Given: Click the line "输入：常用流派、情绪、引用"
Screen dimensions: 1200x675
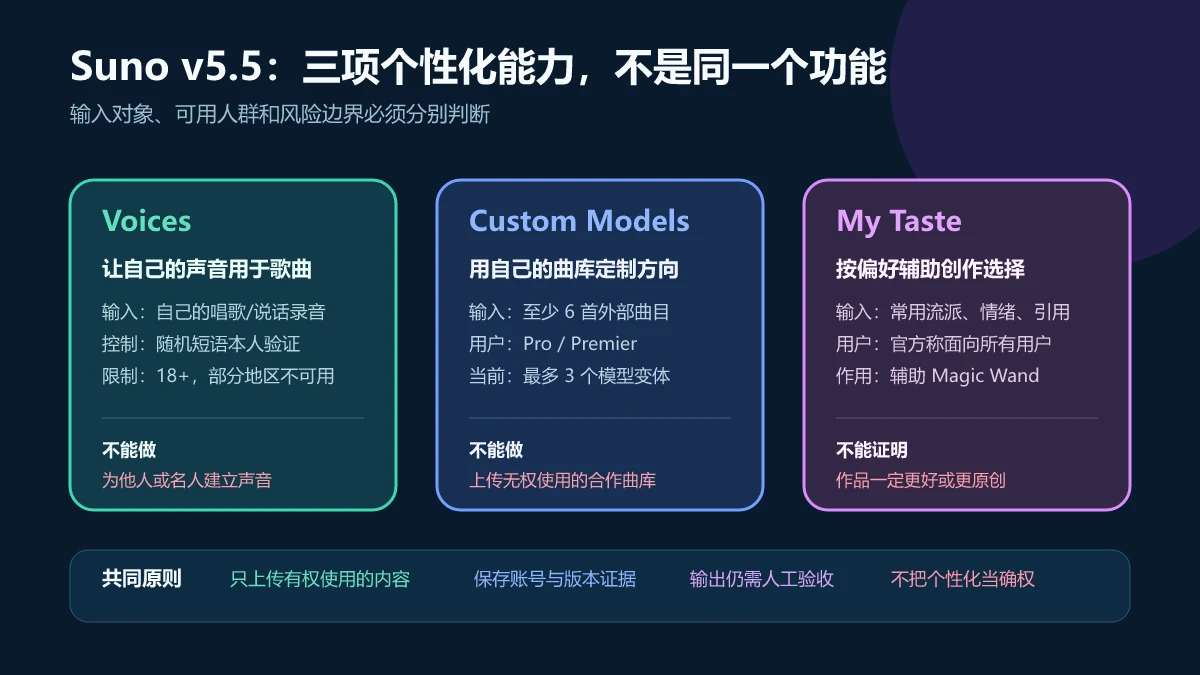Looking at the screenshot, I should [x=953, y=312].
